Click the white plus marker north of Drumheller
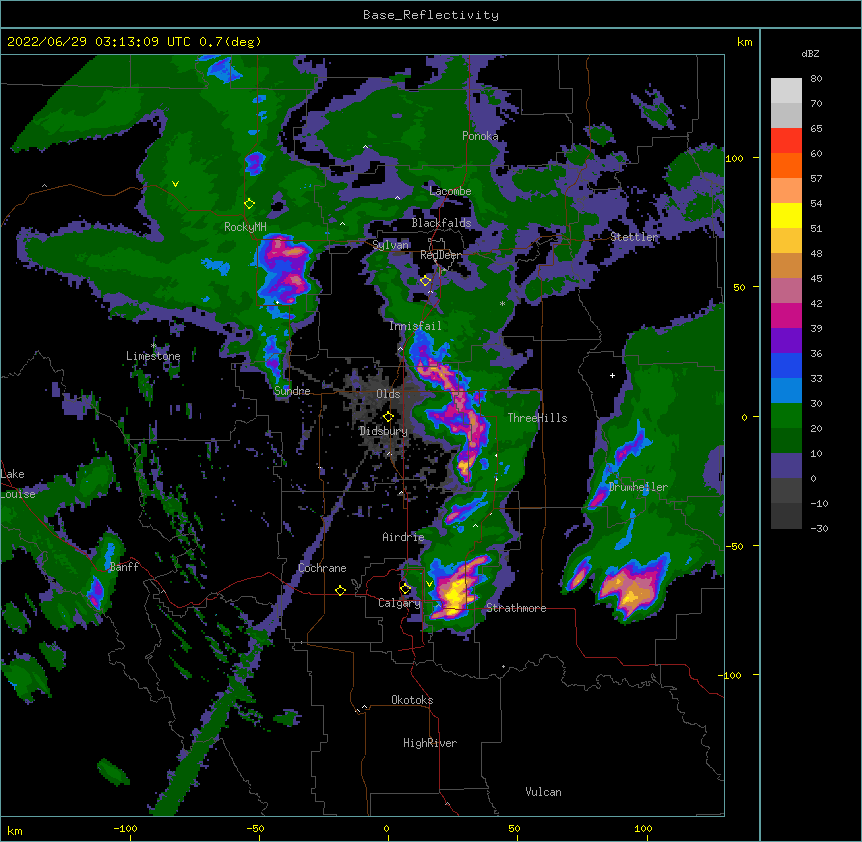 612,375
